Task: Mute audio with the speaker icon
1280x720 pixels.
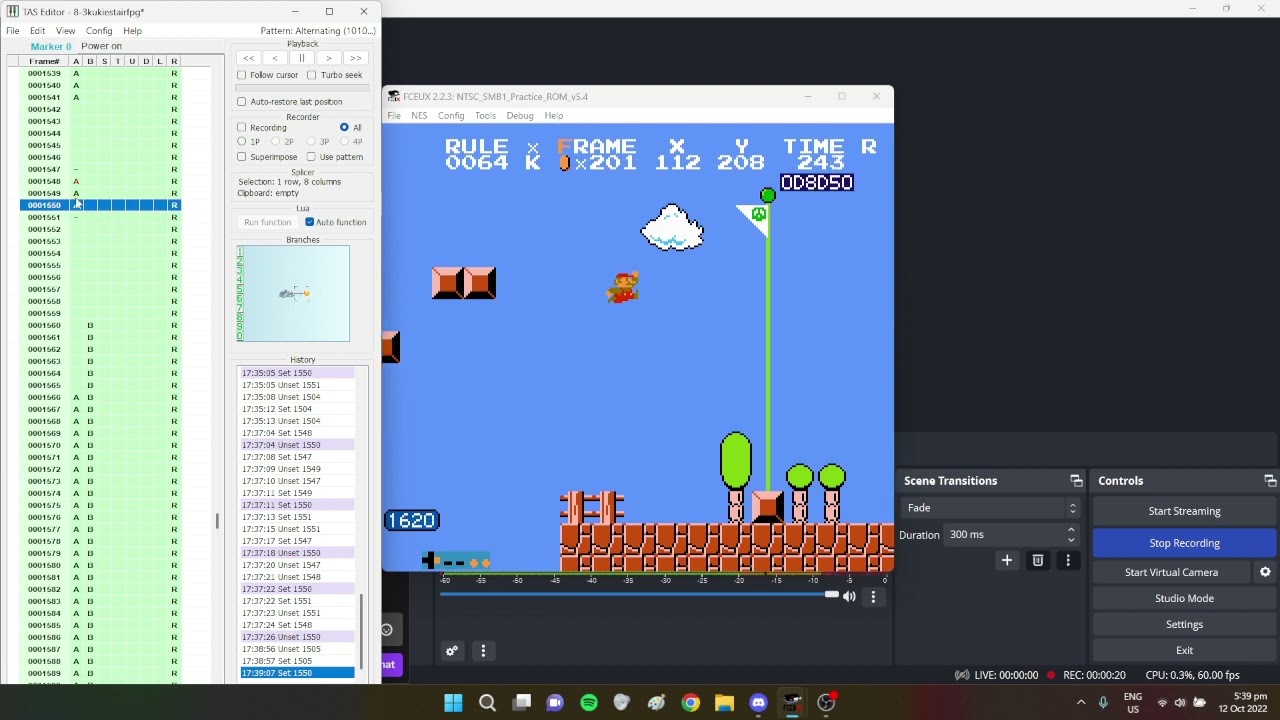Action: coord(849,596)
